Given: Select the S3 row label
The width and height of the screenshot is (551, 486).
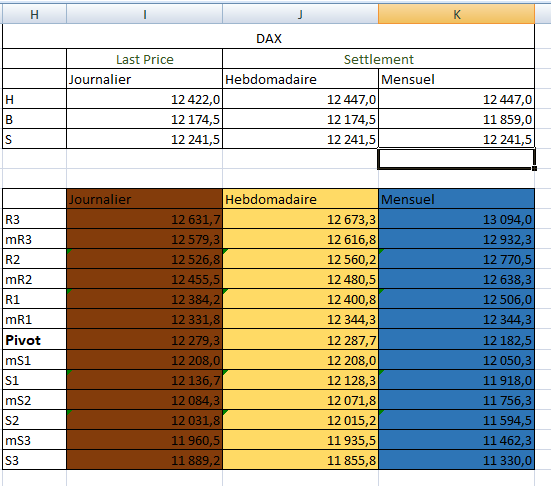Looking at the screenshot, I should click(x=34, y=460).
